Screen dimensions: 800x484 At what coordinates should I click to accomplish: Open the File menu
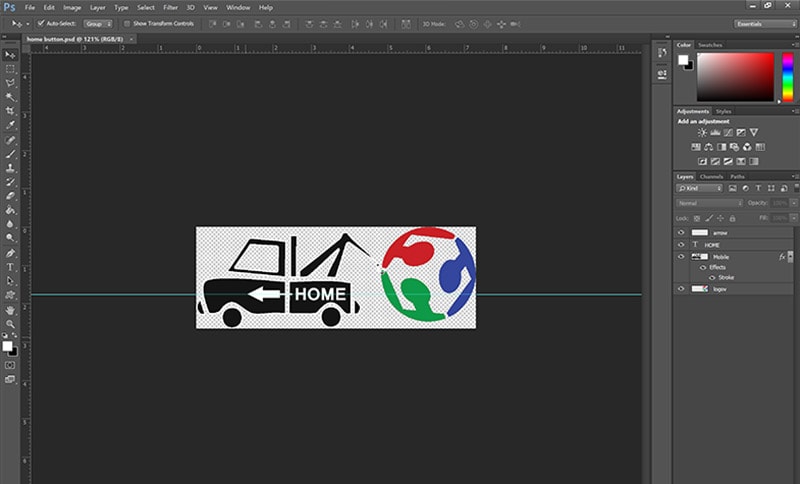click(30, 8)
